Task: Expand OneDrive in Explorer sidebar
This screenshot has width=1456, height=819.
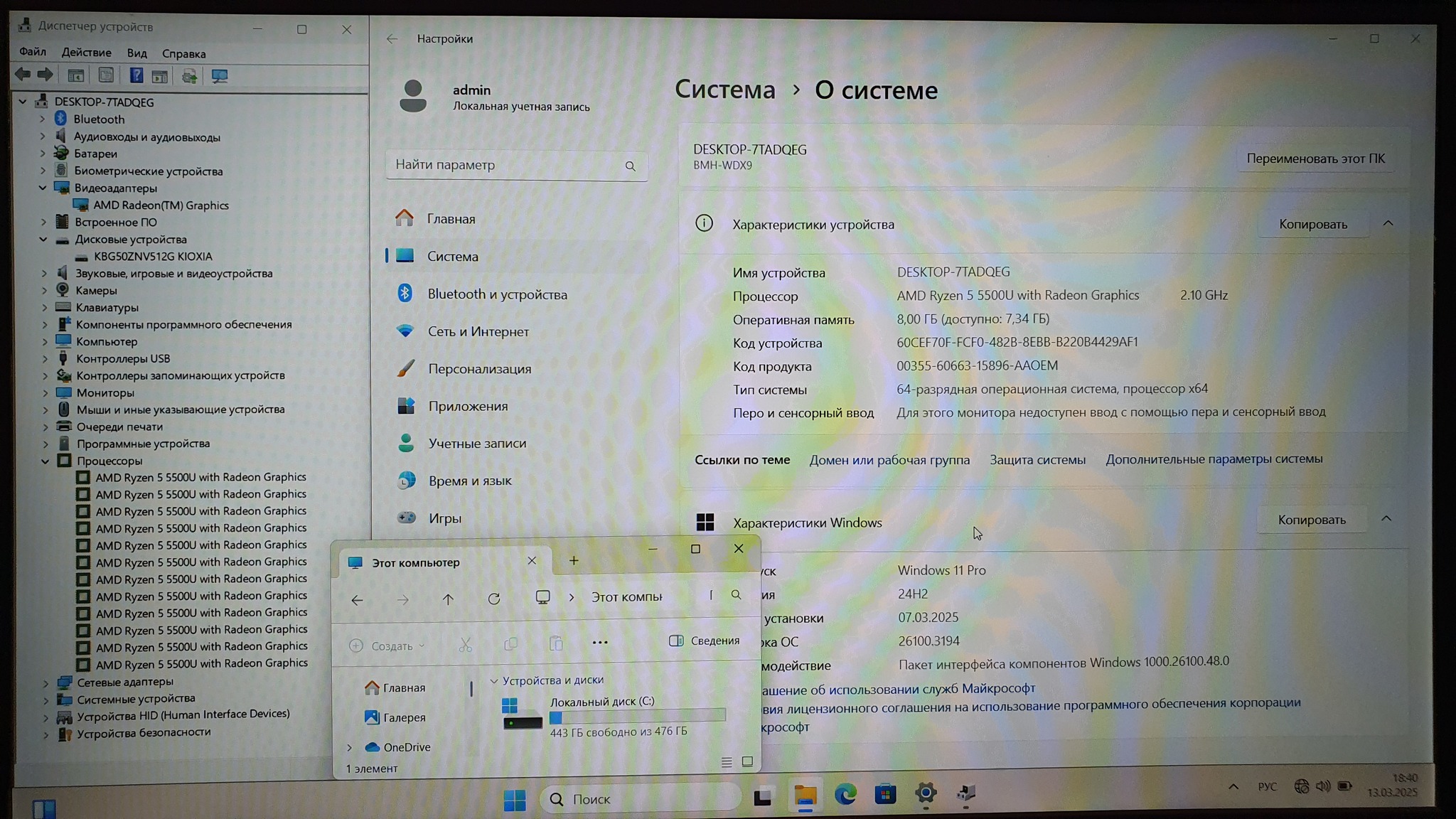Action: (349, 748)
